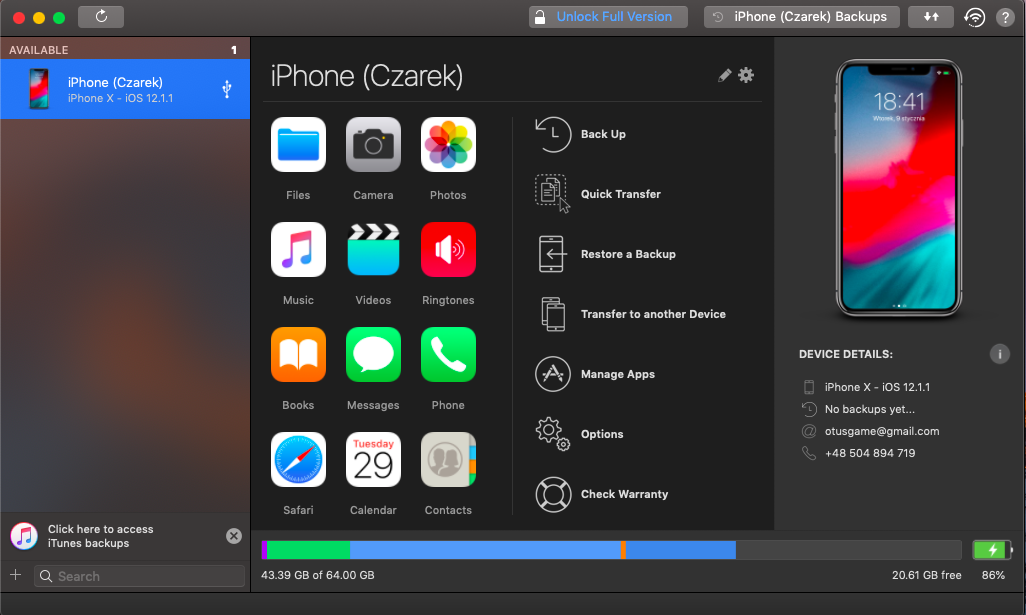1026x615 pixels.
Task: View Ringtones stored on device
Action: click(447, 249)
